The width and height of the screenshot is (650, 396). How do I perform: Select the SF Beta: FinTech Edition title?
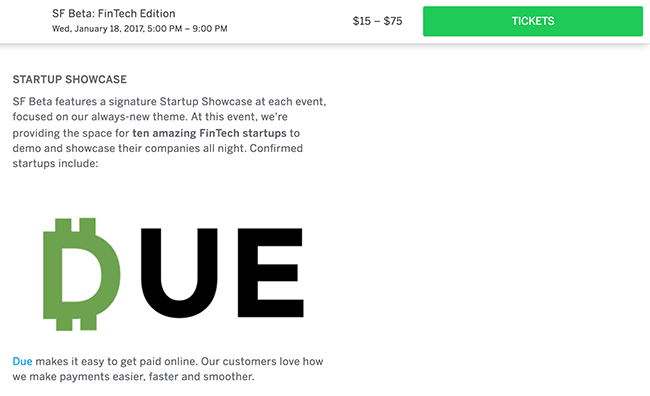point(114,13)
